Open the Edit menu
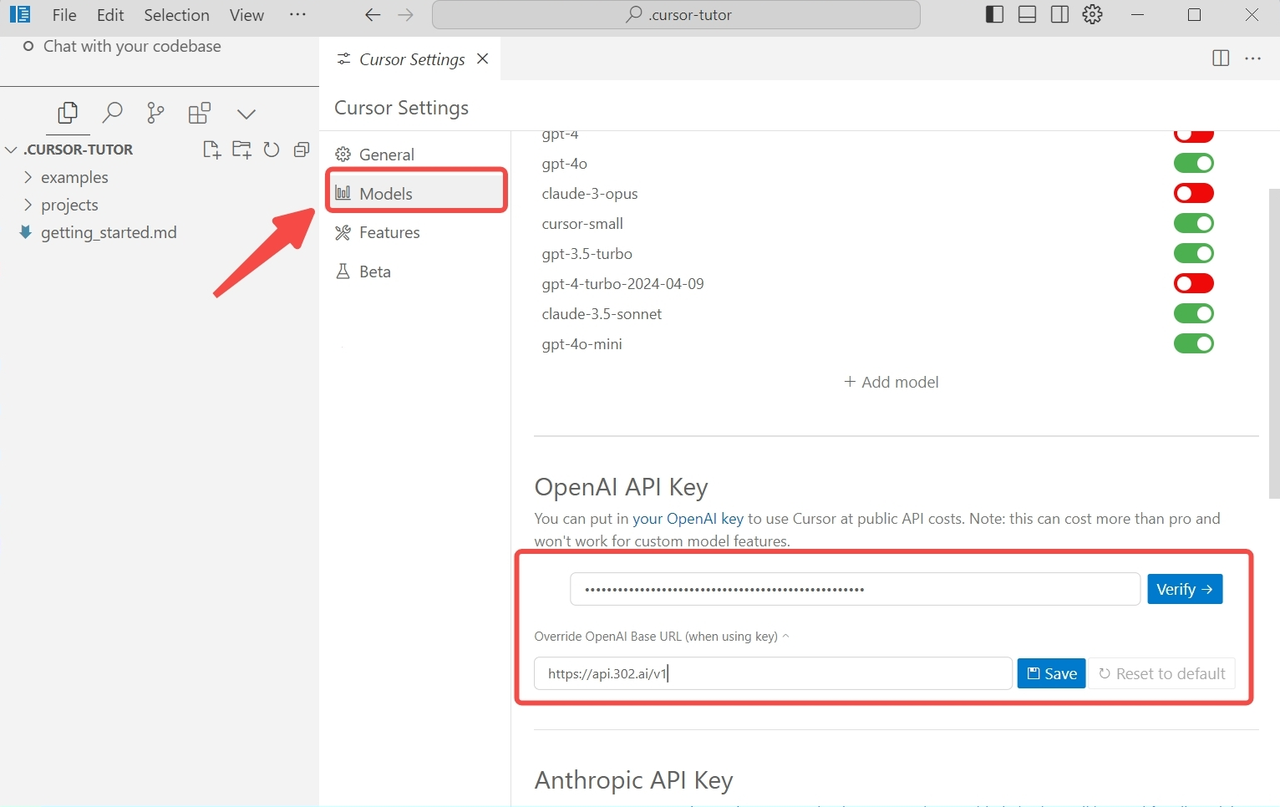 110,15
